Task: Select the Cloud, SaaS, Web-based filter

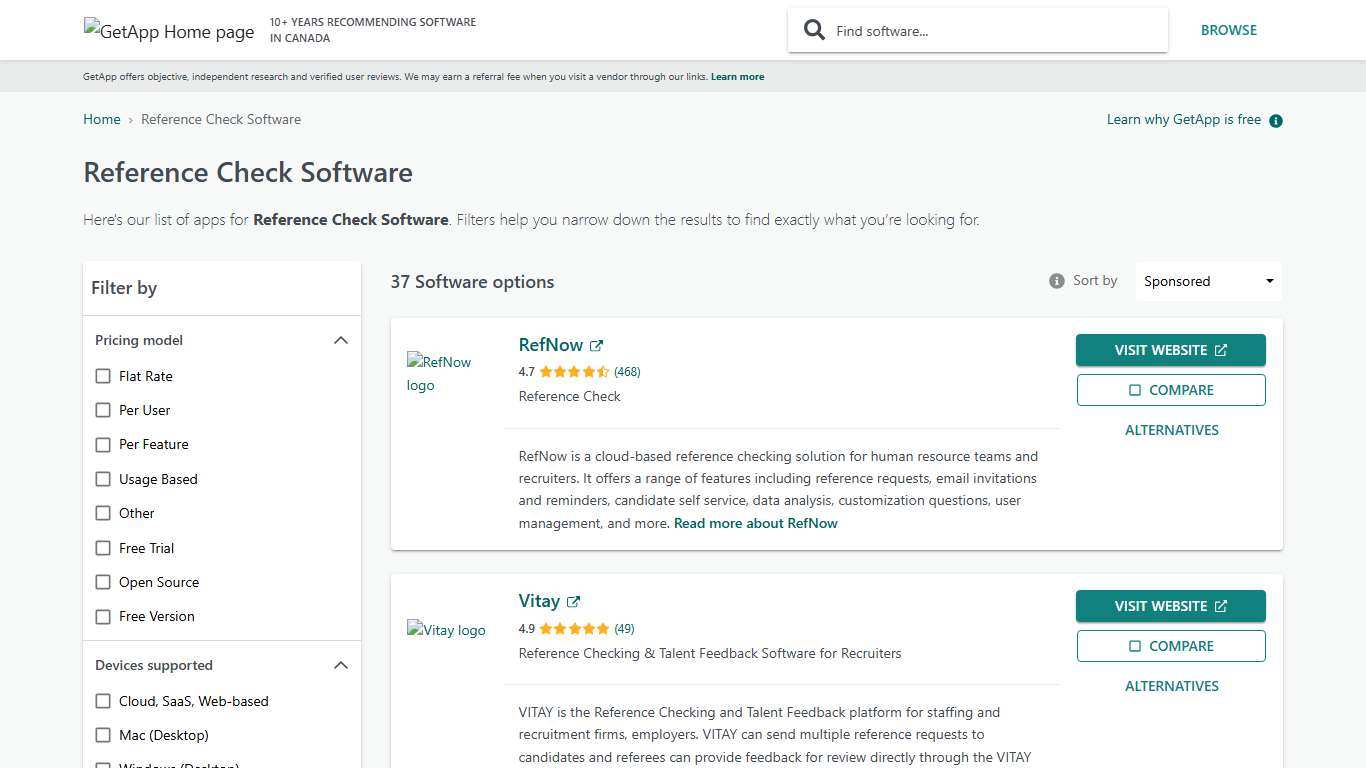Action: coord(103,701)
